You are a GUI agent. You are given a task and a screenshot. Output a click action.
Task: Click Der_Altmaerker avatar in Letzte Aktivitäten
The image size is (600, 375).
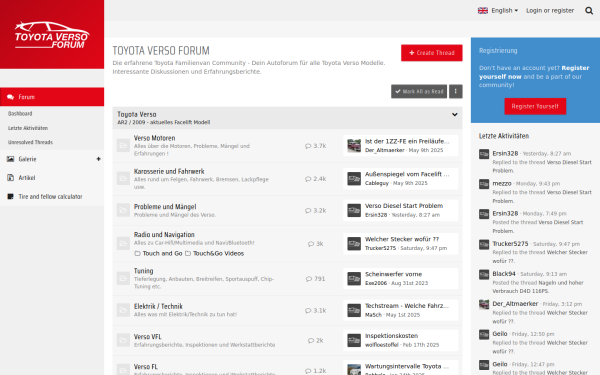pos(484,305)
